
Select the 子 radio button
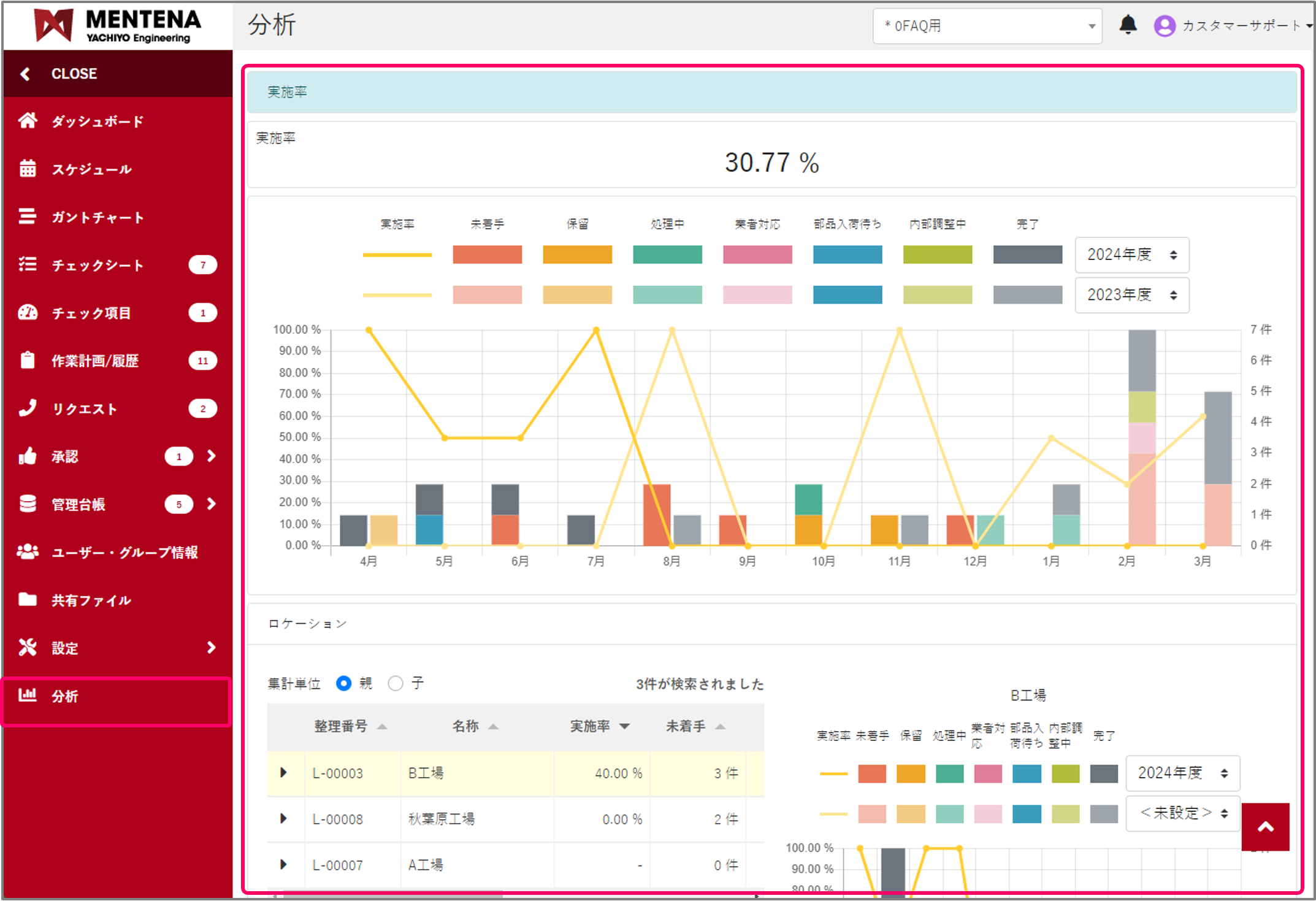point(396,683)
